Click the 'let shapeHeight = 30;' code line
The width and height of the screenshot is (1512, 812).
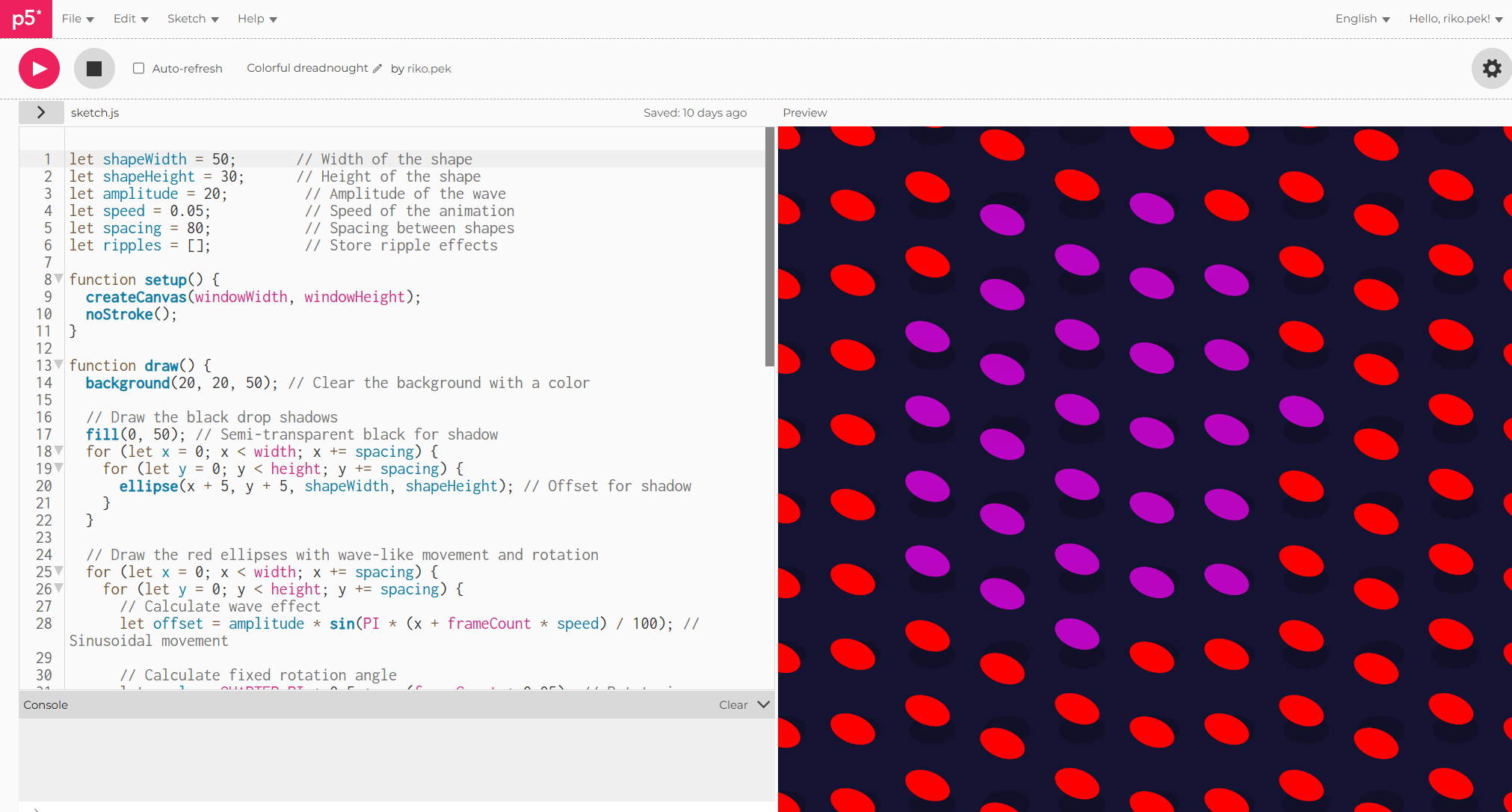point(157,176)
